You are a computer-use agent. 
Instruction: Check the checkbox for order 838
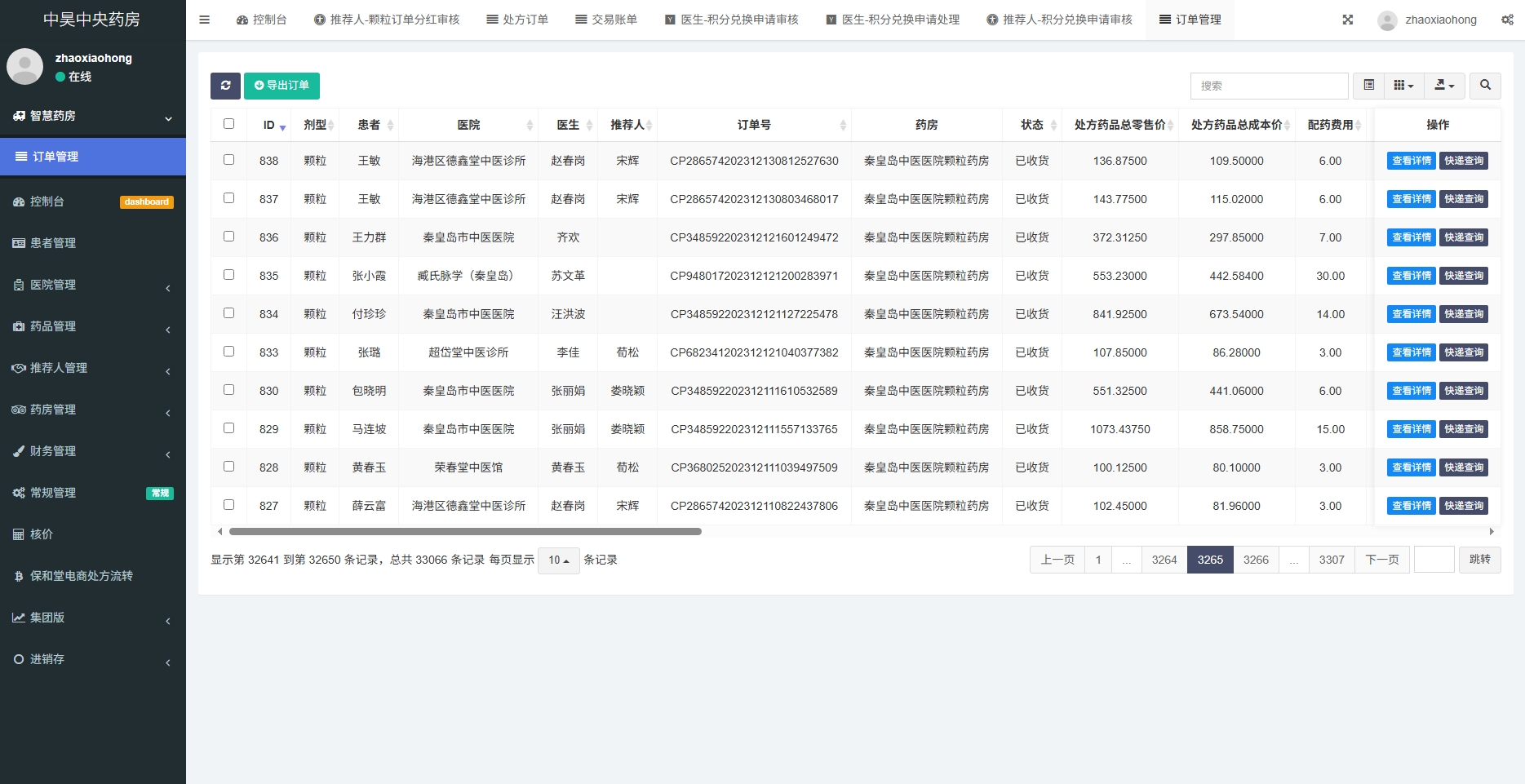(x=228, y=160)
